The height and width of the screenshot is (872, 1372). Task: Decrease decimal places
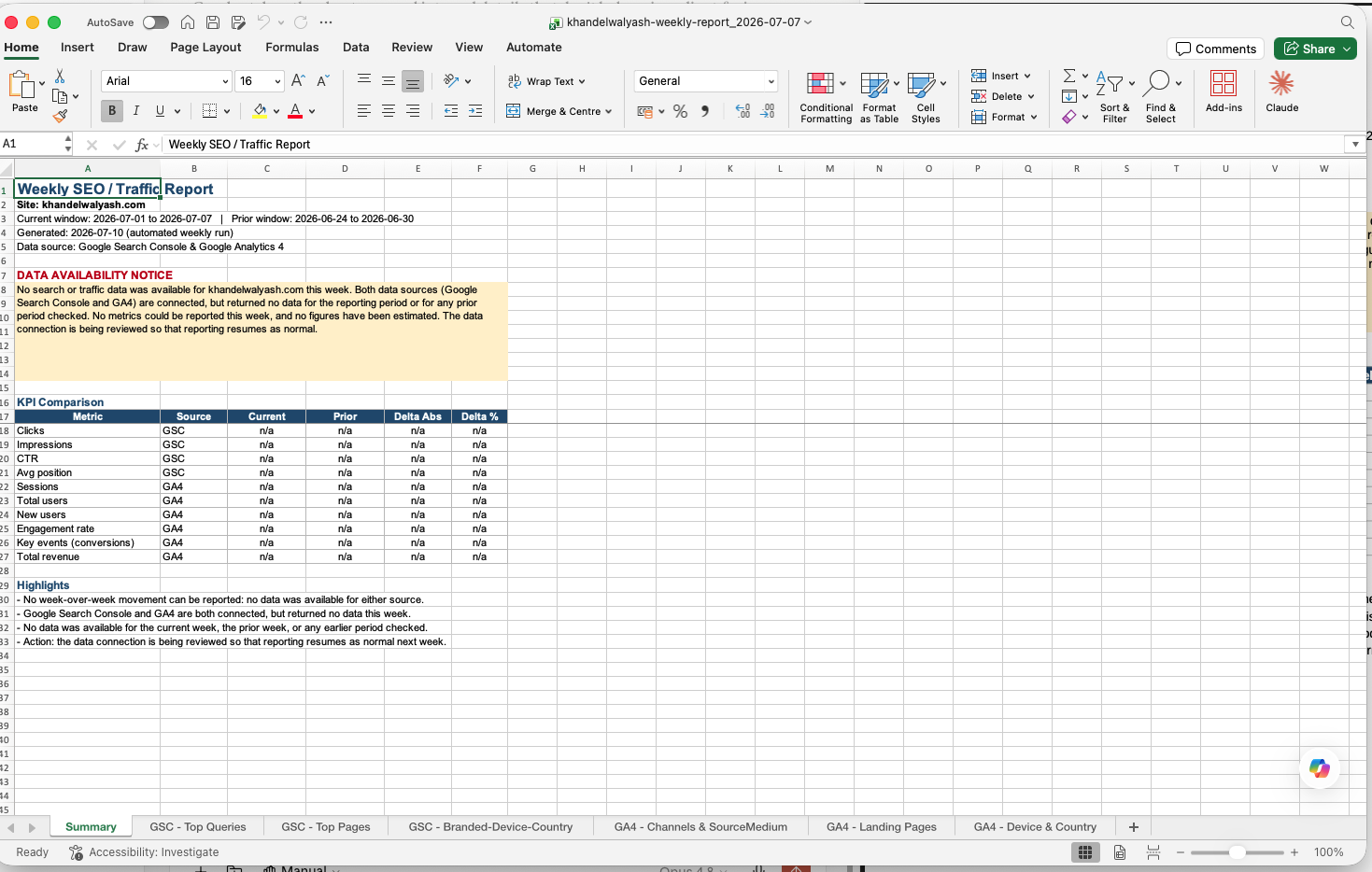pyautogui.click(x=768, y=111)
